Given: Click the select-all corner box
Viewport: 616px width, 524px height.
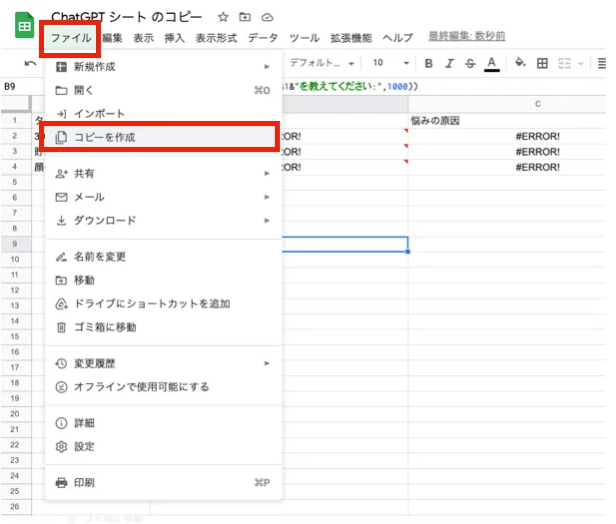Looking at the screenshot, I should 16,104.
